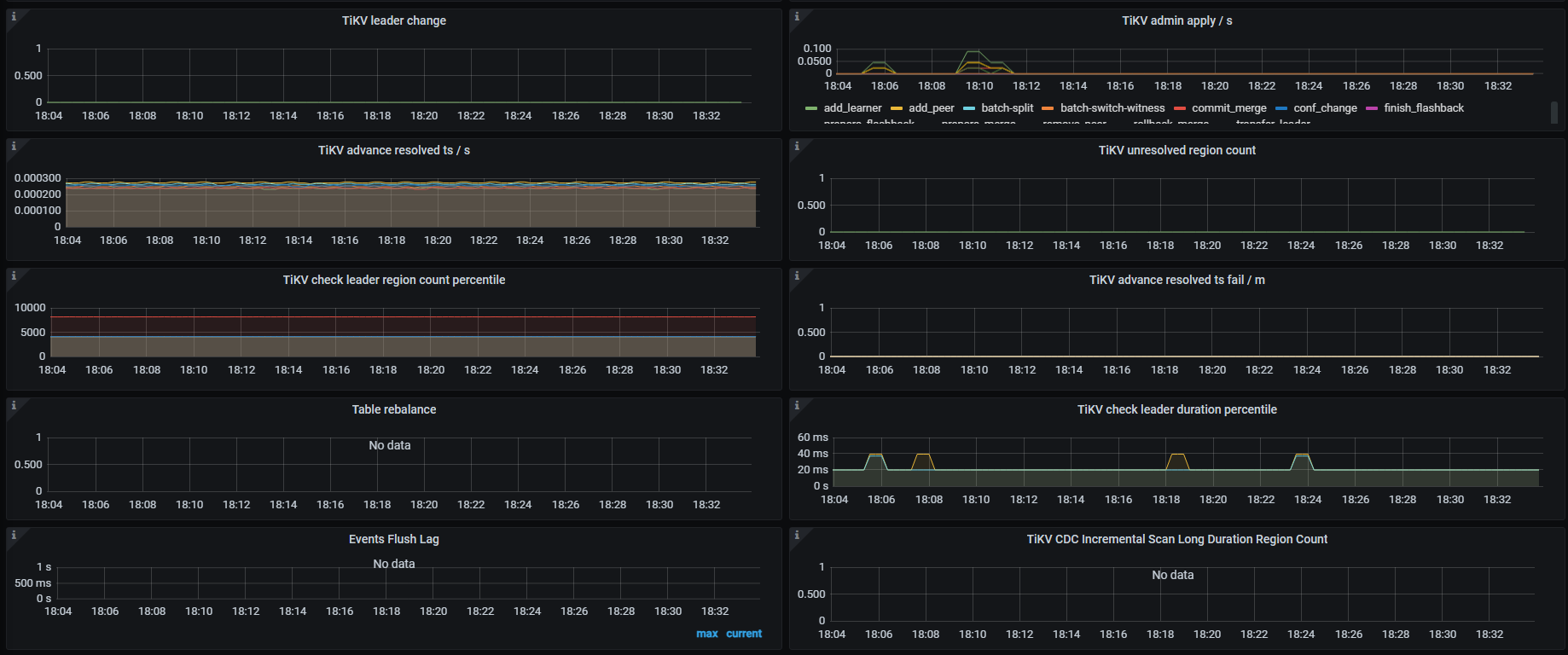Open TiKV advance resolved ts / s title menu
This screenshot has width=1568, height=655.
[x=394, y=150]
